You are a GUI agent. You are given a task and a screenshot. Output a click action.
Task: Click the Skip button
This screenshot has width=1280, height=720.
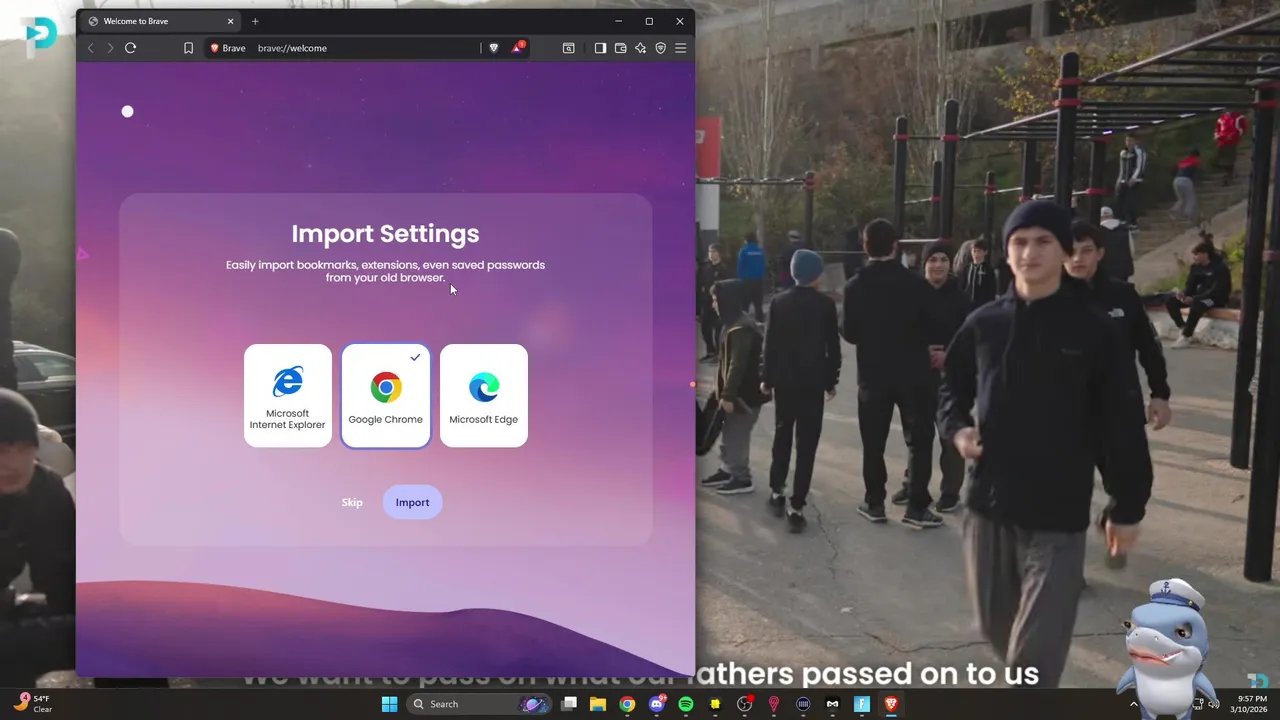pyautogui.click(x=352, y=502)
